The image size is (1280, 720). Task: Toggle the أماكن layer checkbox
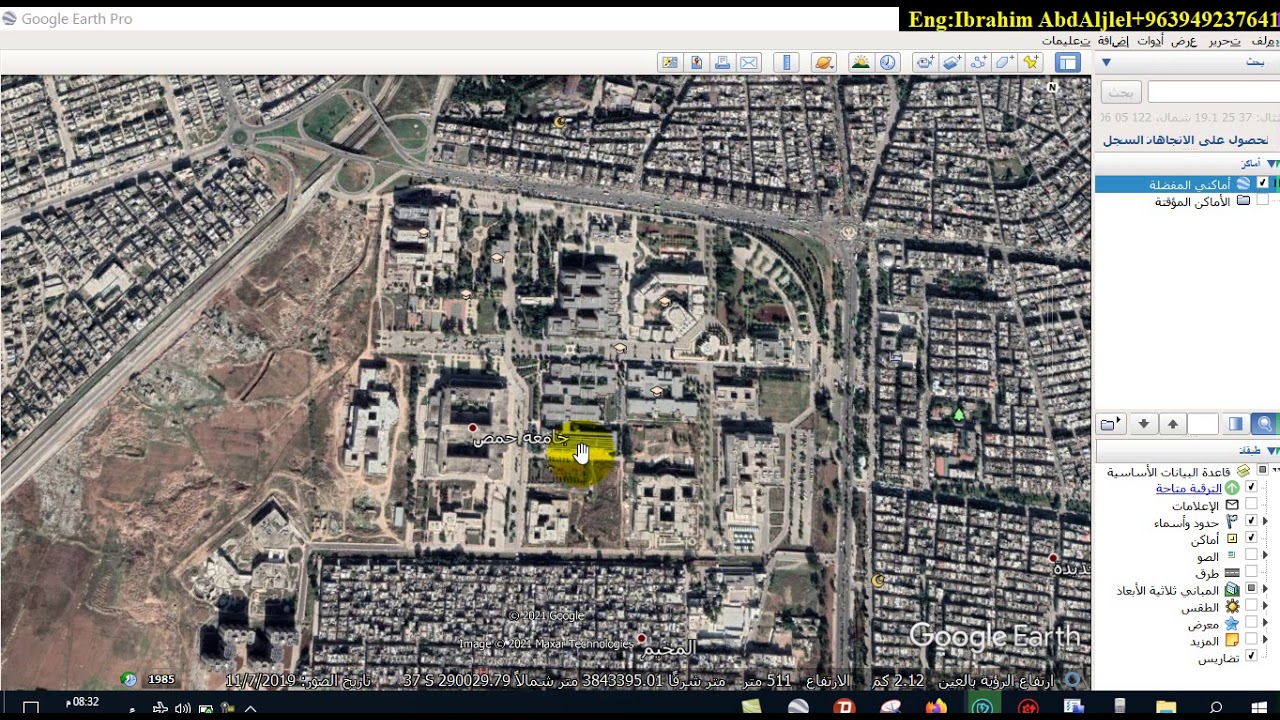pyautogui.click(x=1250, y=538)
